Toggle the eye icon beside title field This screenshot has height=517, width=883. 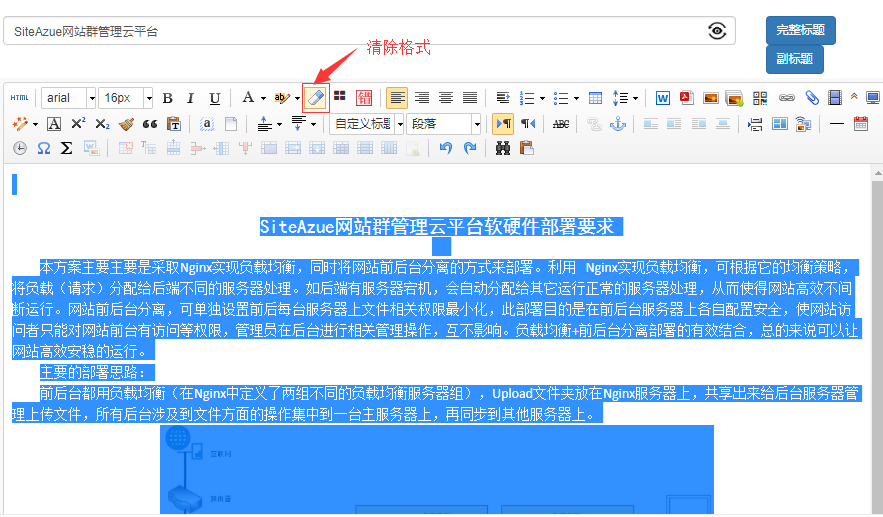point(717,31)
